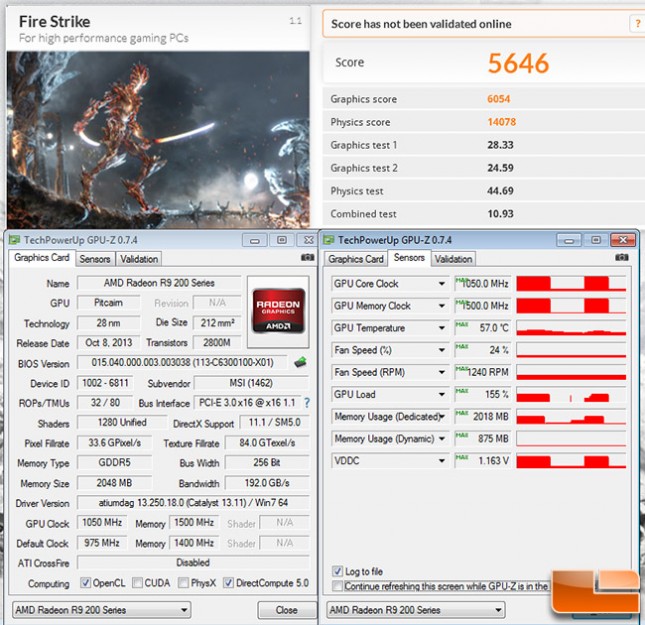The image size is (645, 625).
Task: Click the Fire Strike title heading
Action: (54, 21)
